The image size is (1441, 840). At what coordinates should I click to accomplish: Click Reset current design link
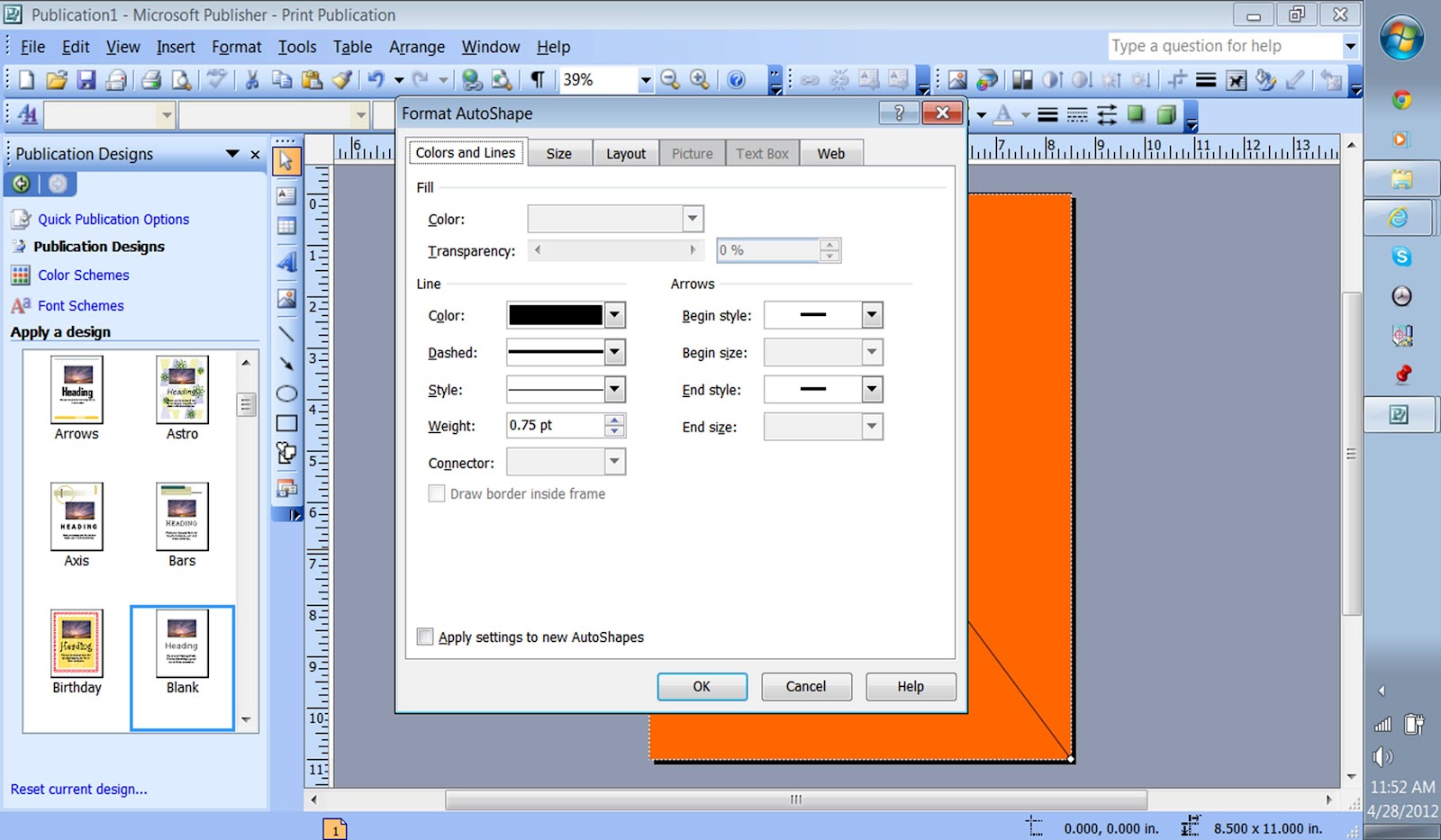click(x=79, y=789)
